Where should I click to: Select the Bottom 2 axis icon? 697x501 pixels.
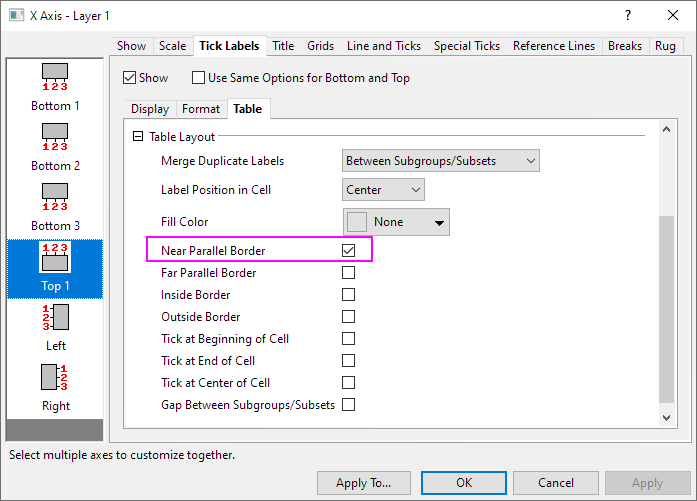point(55,137)
